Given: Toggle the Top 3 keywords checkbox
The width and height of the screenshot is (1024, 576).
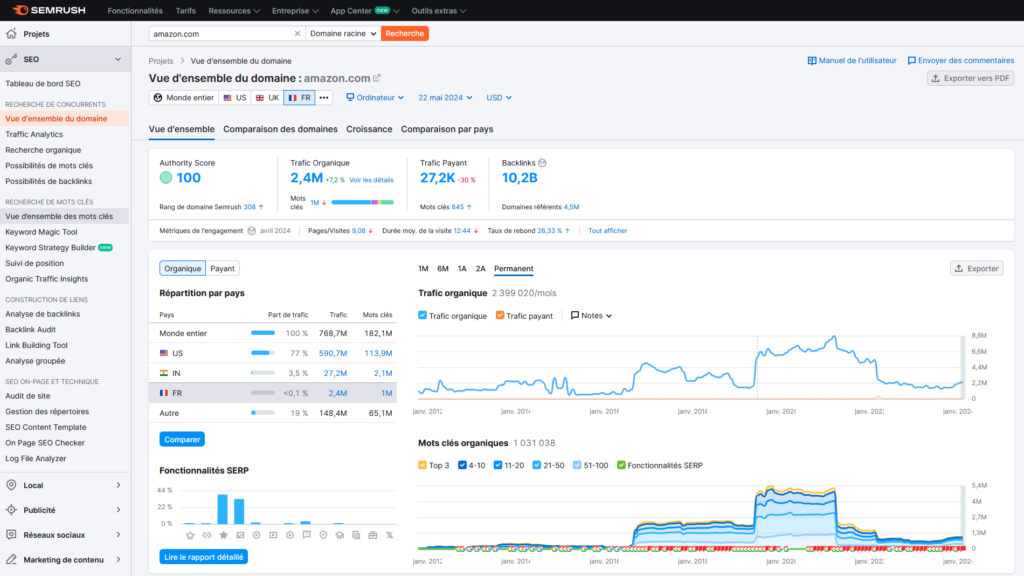Looking at the screenshot, I should (x=423, y=465).
